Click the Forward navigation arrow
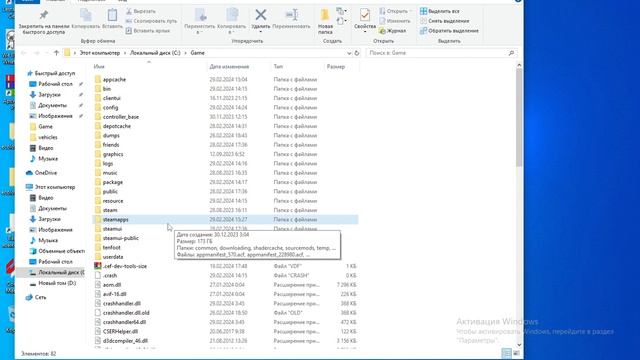Image resolution: width=640 pixels, height=360 pixels. 37,53
